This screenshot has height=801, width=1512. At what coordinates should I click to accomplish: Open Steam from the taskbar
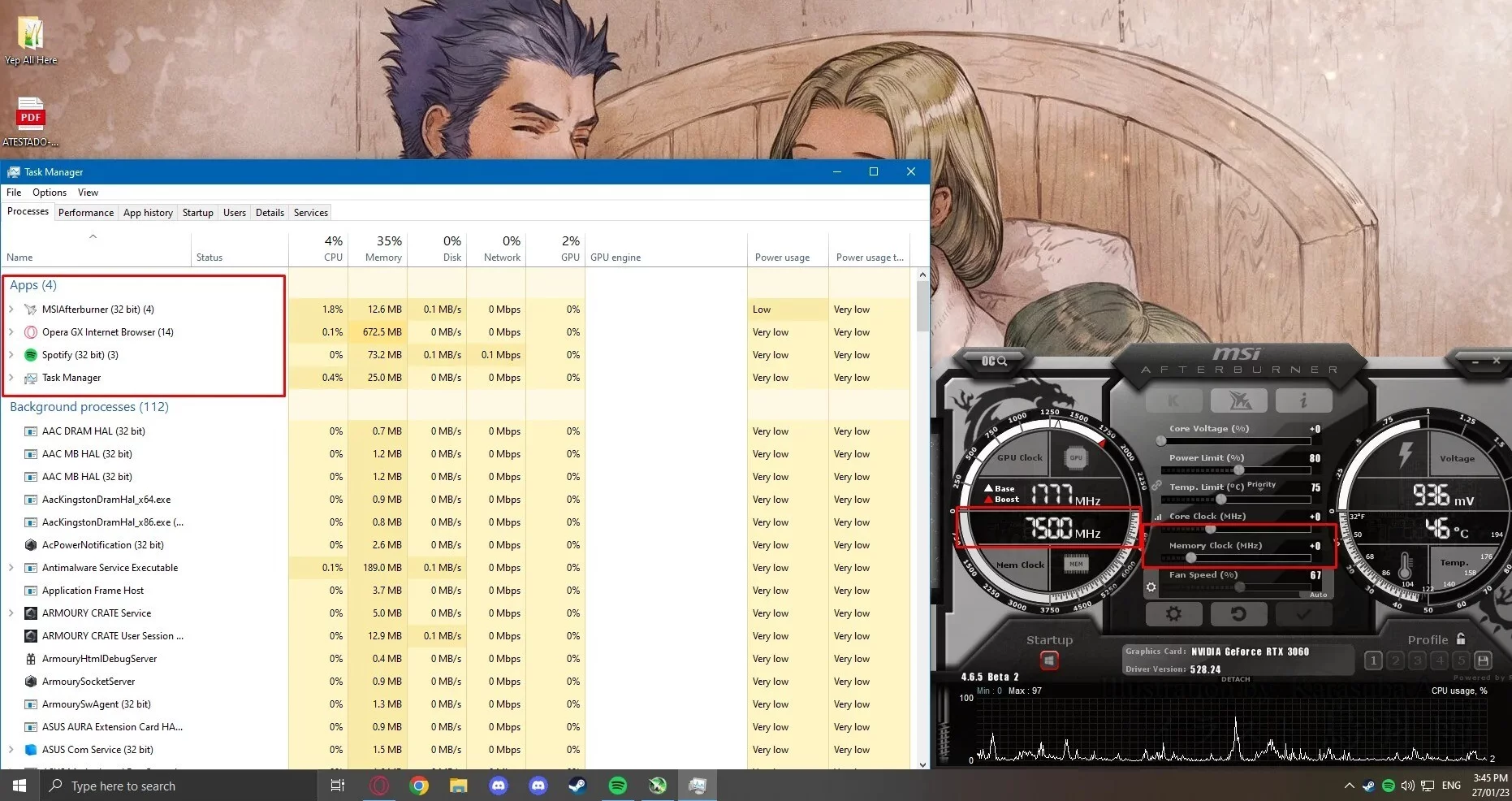click(x=577, y=786)
